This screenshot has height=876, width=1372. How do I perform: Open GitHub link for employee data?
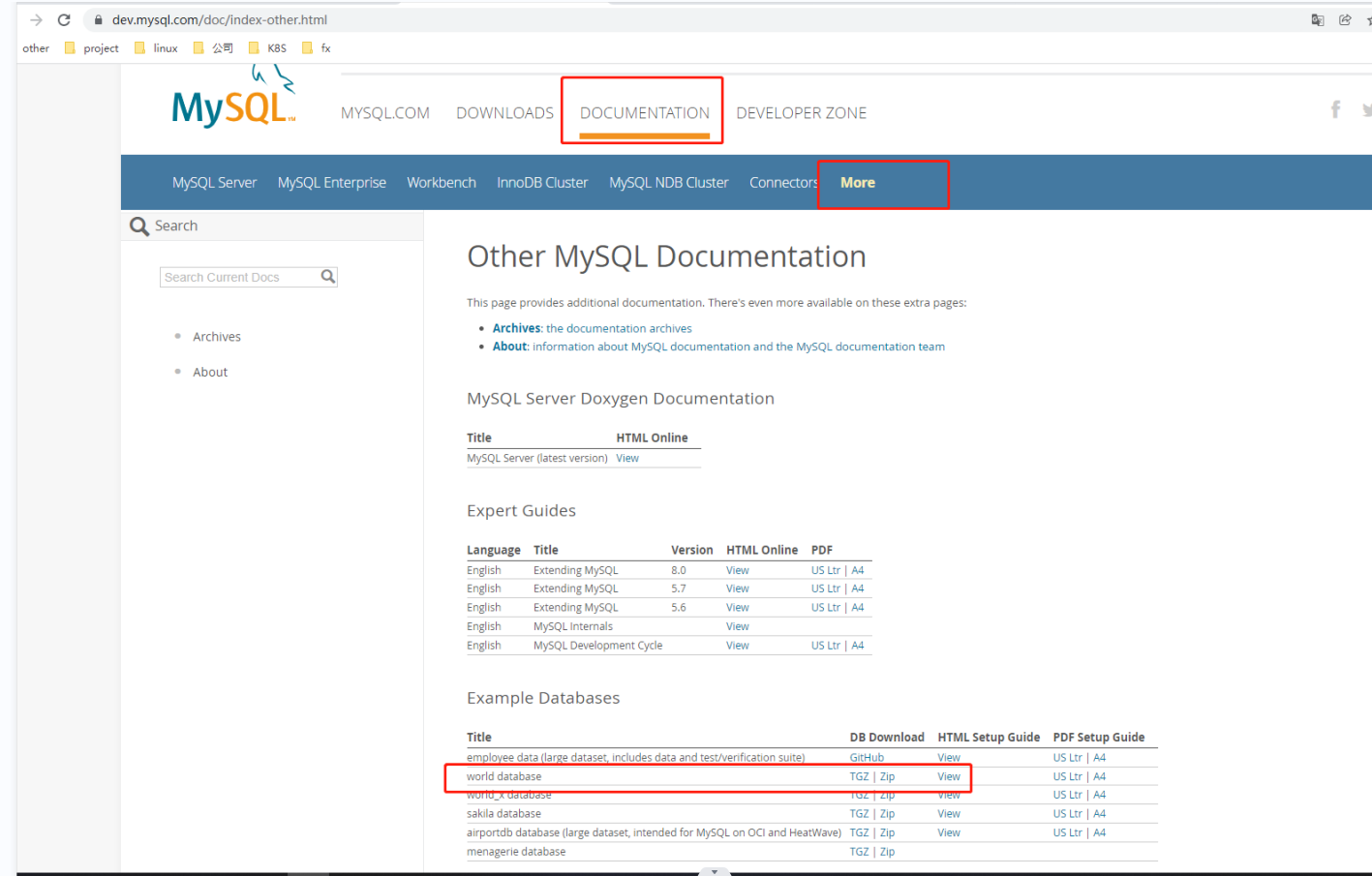point(867,758)
